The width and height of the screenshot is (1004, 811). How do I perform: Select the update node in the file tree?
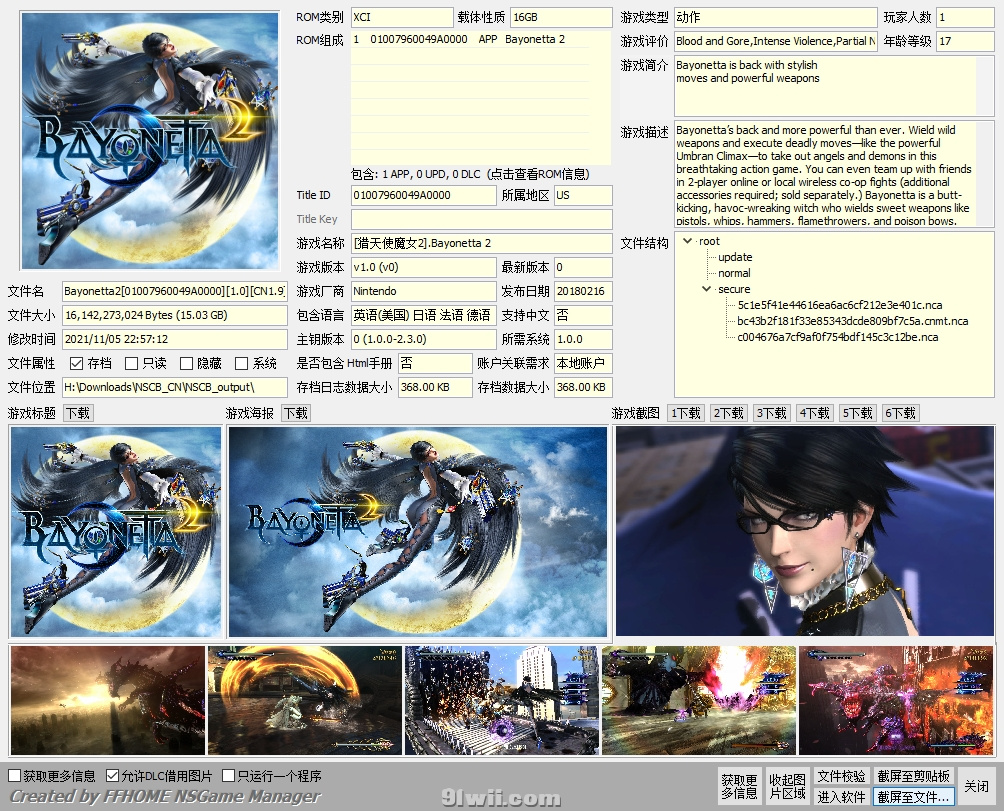[x=736, y=256]
